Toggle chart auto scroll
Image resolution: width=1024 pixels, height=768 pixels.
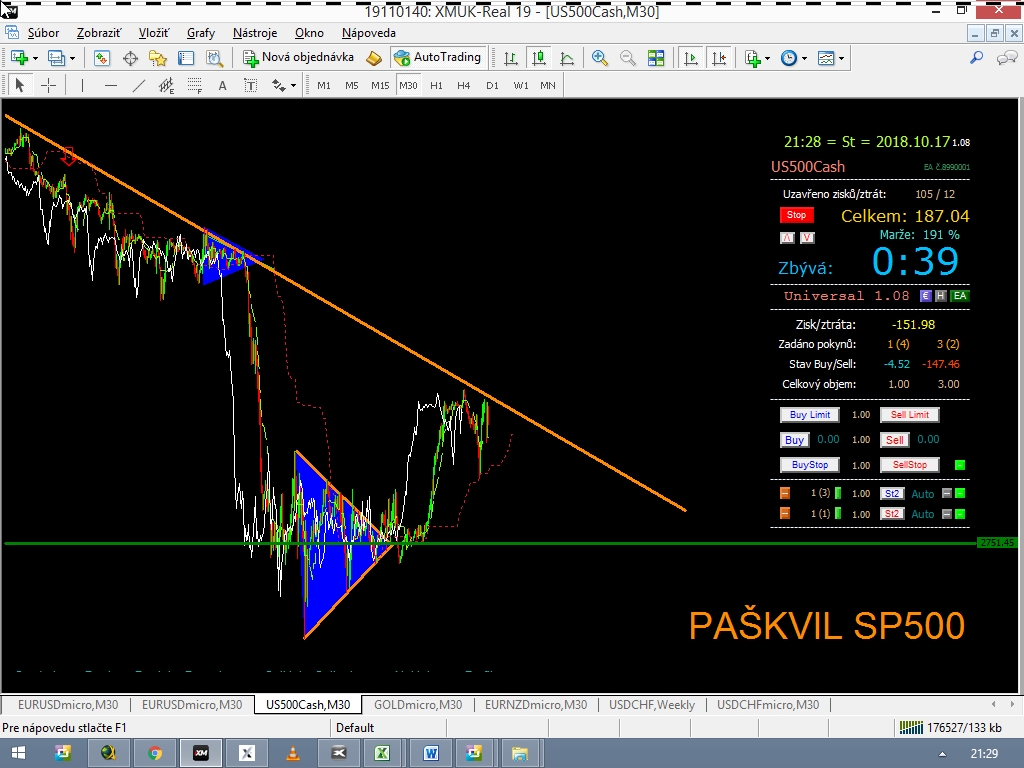[x=690, y=58]
